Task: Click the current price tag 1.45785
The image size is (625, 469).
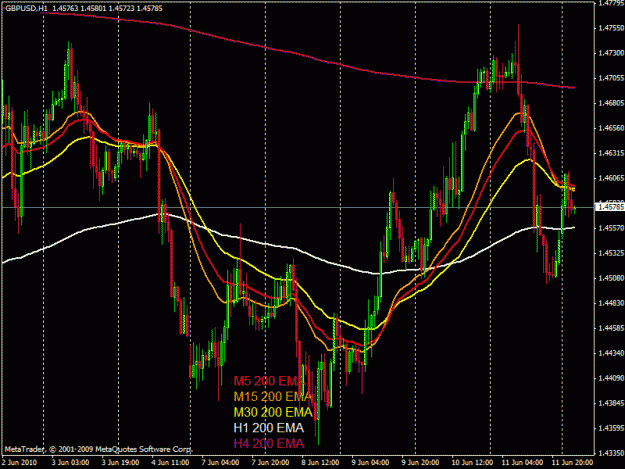Action: (609, 207)
